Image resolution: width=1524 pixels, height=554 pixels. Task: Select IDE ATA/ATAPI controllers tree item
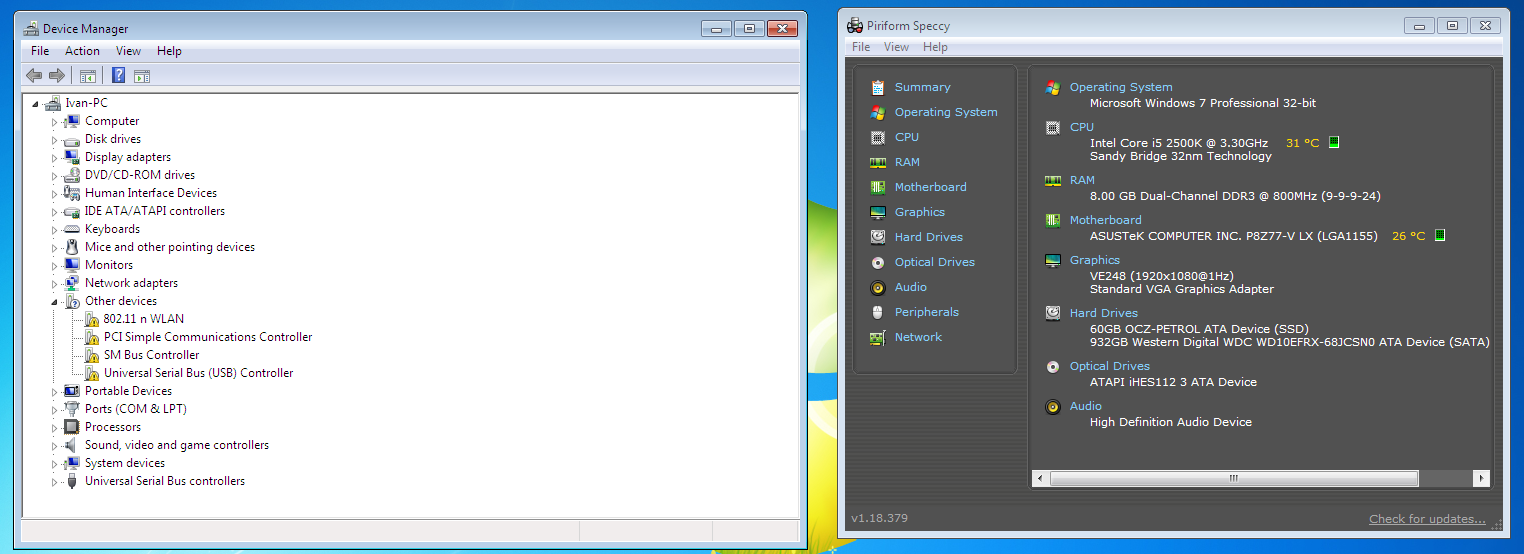tap(155, 211)
